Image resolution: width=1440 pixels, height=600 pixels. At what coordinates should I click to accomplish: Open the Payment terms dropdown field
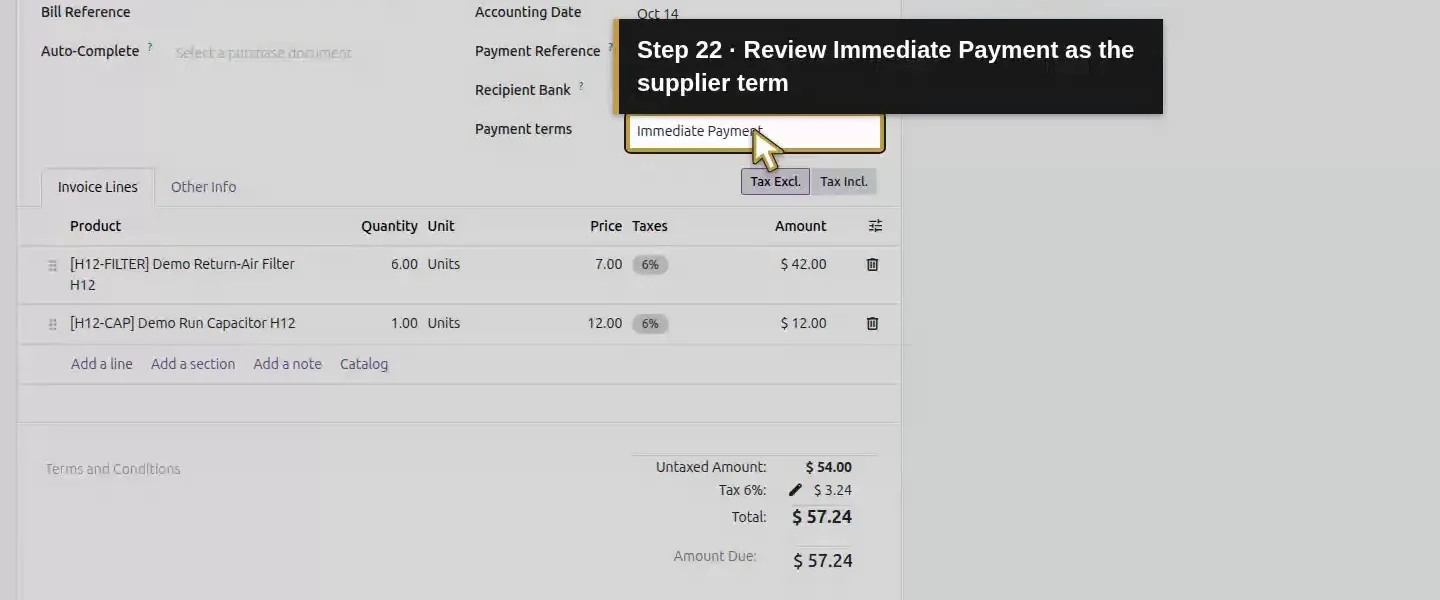click(x=755, y=132)
